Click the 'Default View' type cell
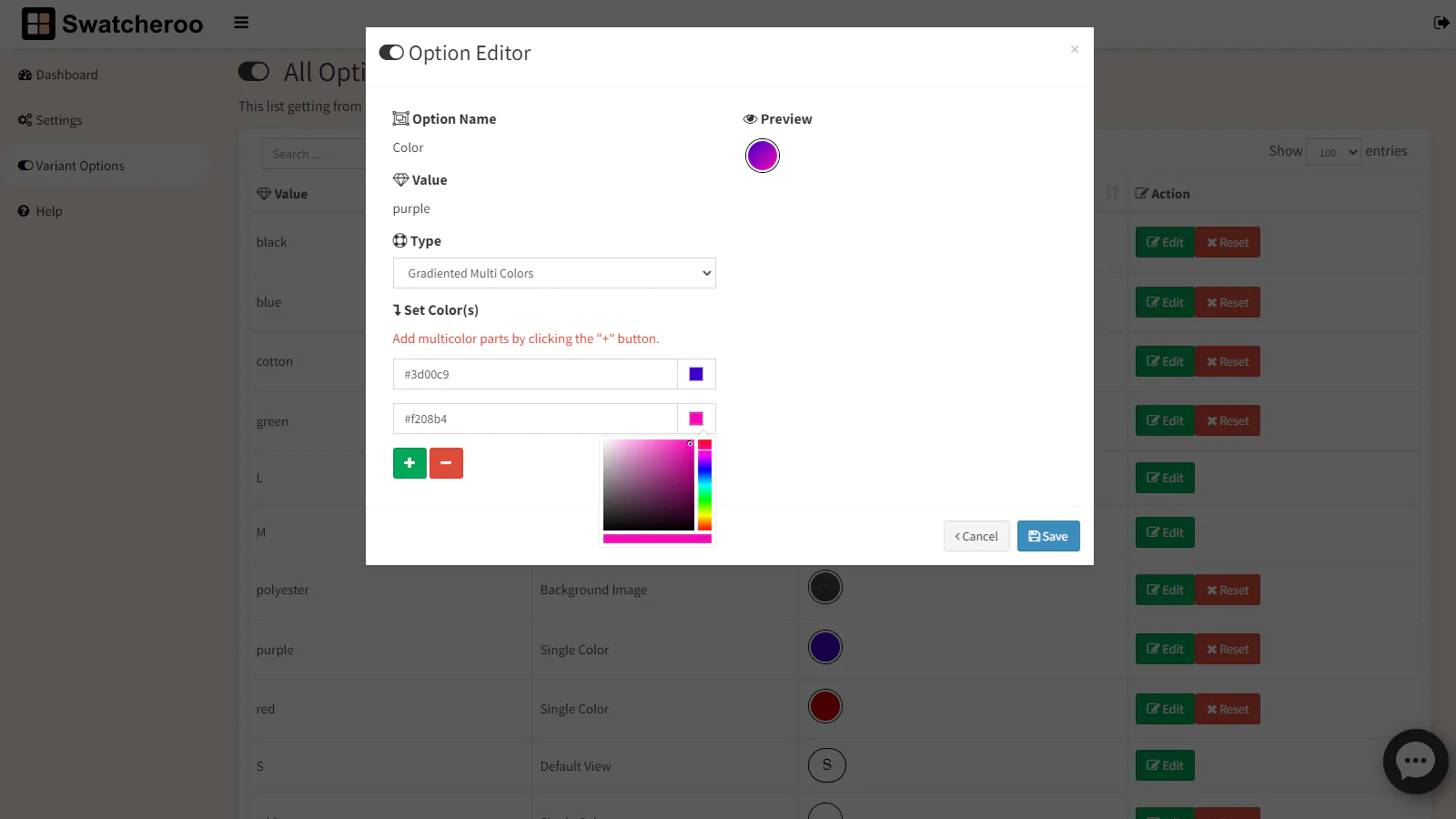1456x819 pixels. [575, 766]
